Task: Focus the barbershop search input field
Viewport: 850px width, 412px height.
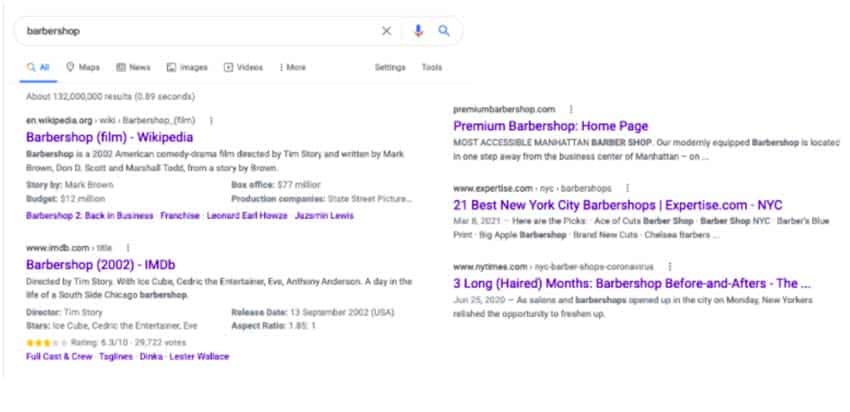Action: click(201, 31)
